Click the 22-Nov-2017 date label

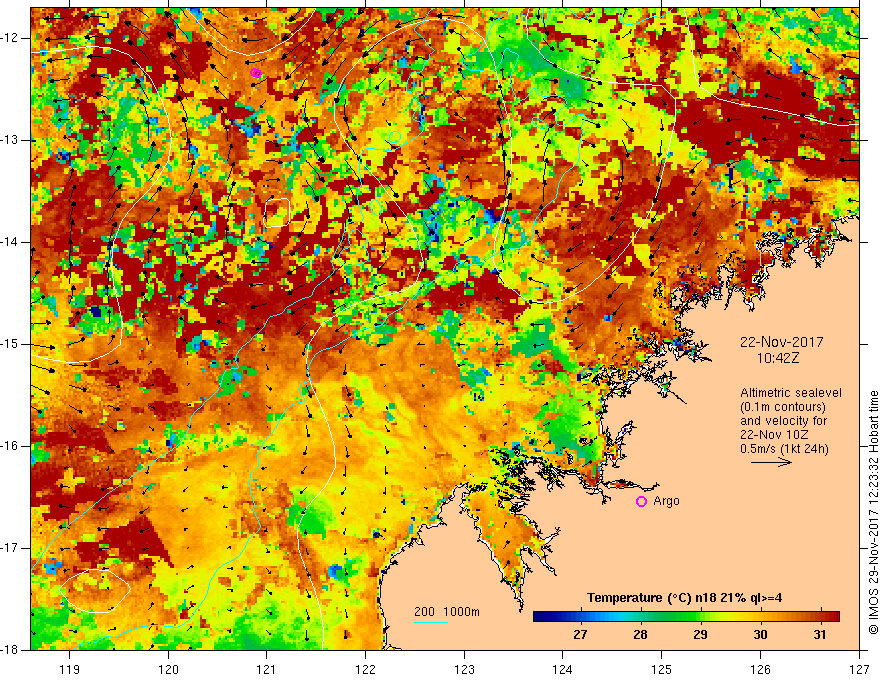tap(781, 342)
